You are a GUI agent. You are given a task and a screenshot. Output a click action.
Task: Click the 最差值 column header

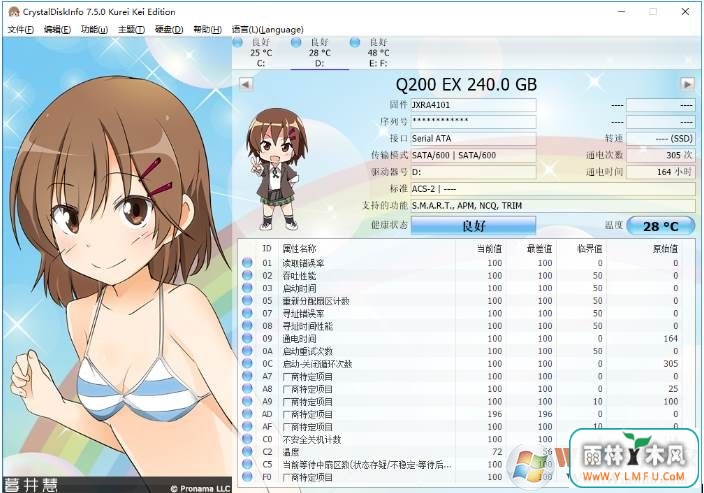point(531,248)
